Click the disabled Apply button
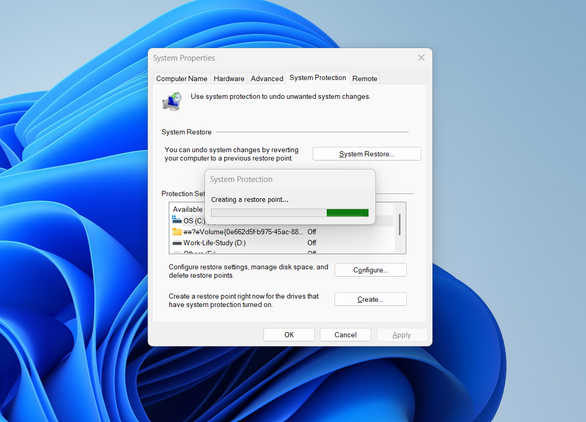 [x=402, y=335]
